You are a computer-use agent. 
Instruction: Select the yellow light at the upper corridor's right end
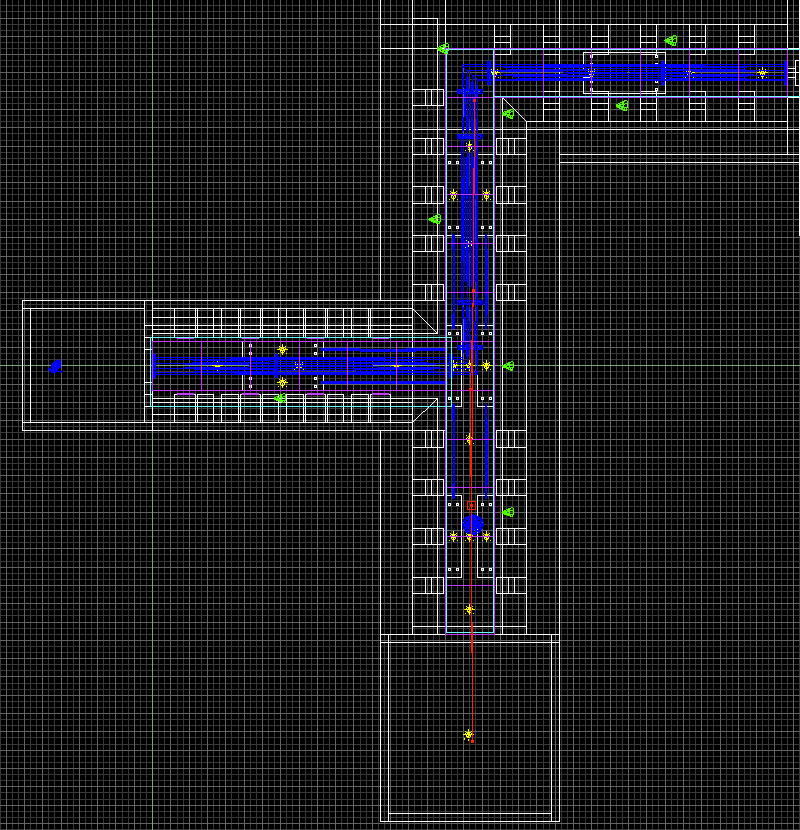tap(762, 73)
